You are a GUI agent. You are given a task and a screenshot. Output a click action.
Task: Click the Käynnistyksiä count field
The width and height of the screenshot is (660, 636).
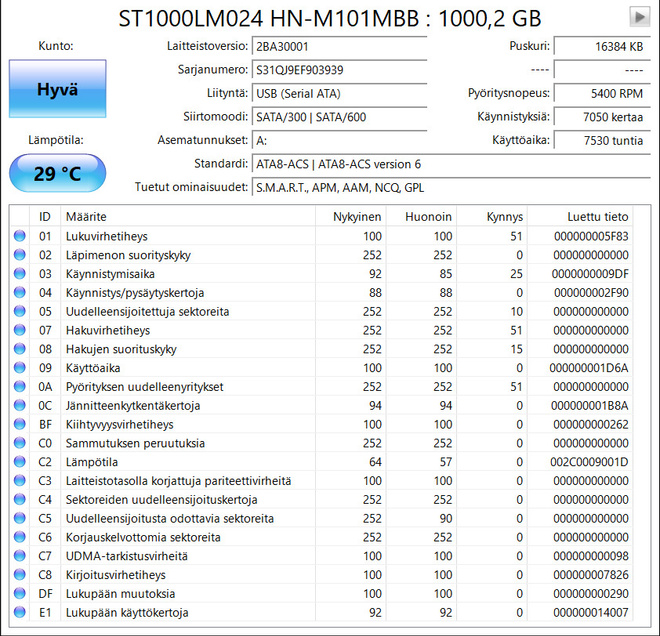pyautogui.click(x=602, y=117)
